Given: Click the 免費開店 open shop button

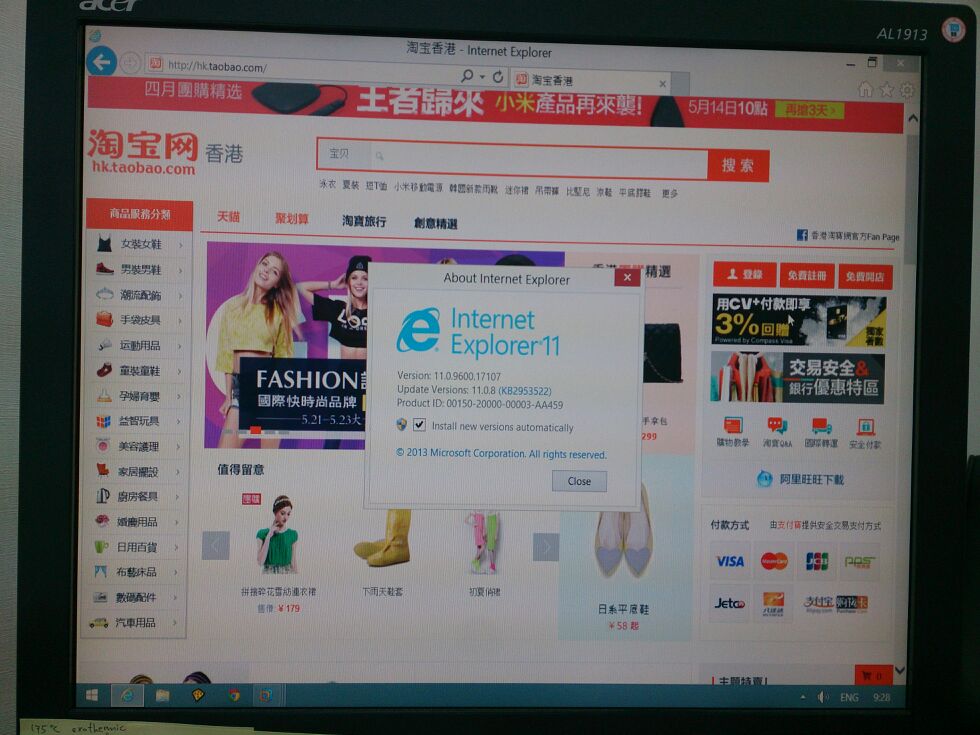Looking at the screenshot, I should (864, 277).
